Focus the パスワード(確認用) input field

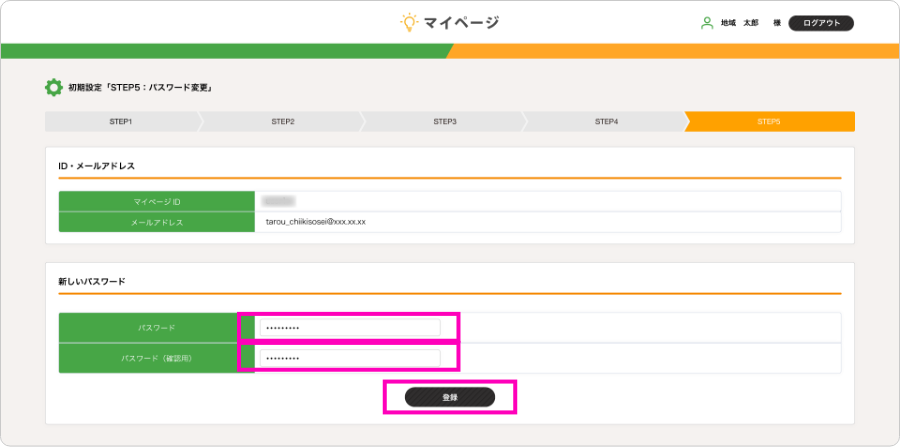tap(349, 358)
